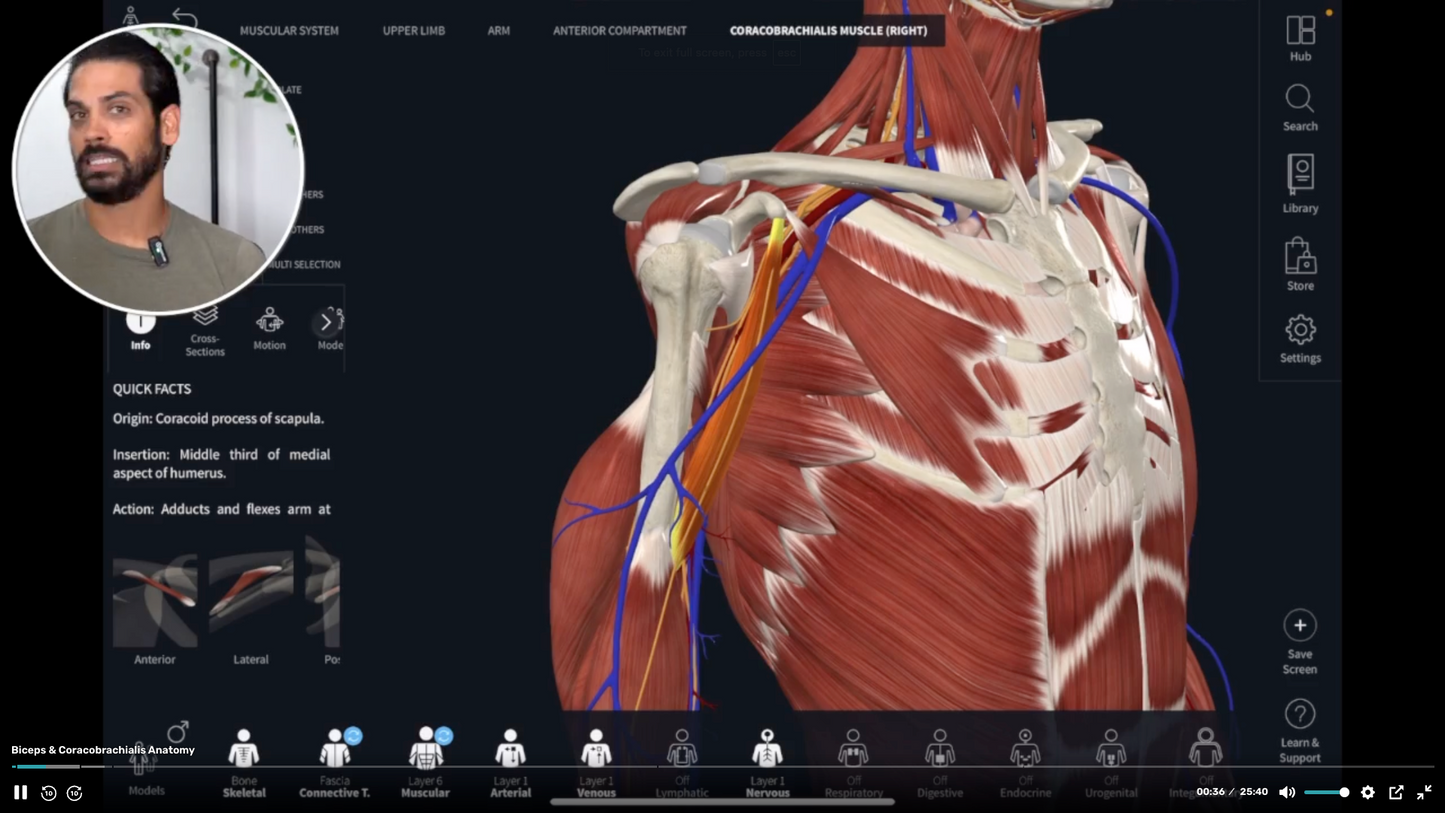Open the Search tool

click(x=1300, y=108)
